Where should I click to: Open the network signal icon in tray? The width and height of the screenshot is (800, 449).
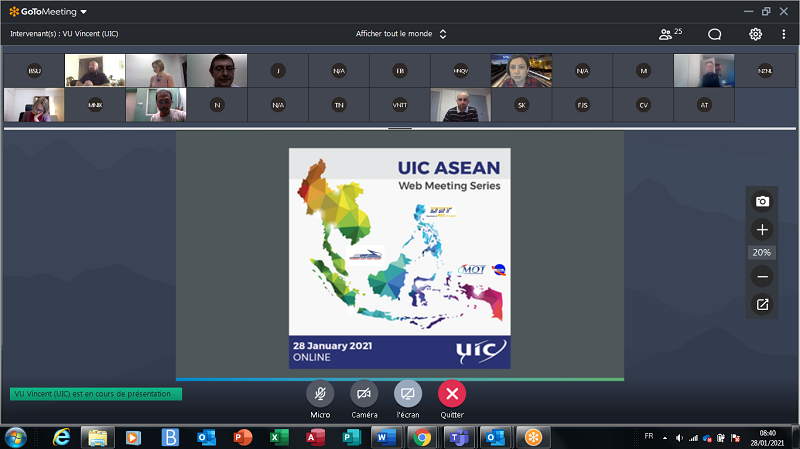click(693, 438)
